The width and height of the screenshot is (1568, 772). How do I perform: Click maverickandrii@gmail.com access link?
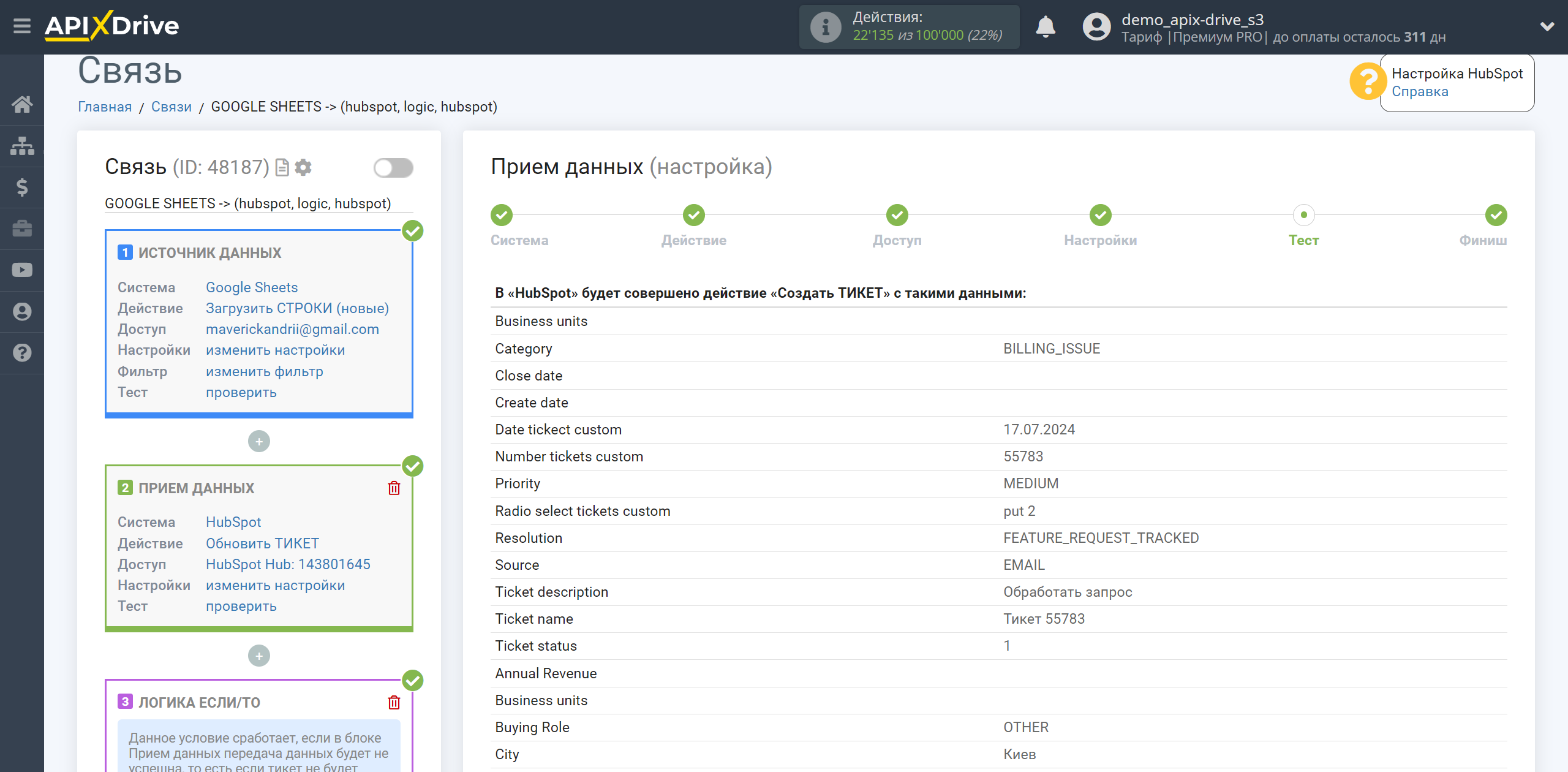click(292, 329)
